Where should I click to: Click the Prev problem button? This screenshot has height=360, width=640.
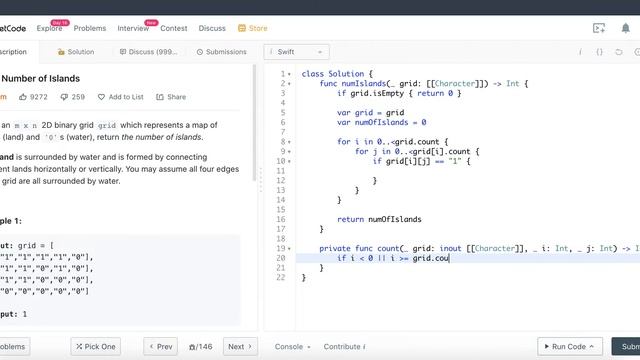coord(160,347)
